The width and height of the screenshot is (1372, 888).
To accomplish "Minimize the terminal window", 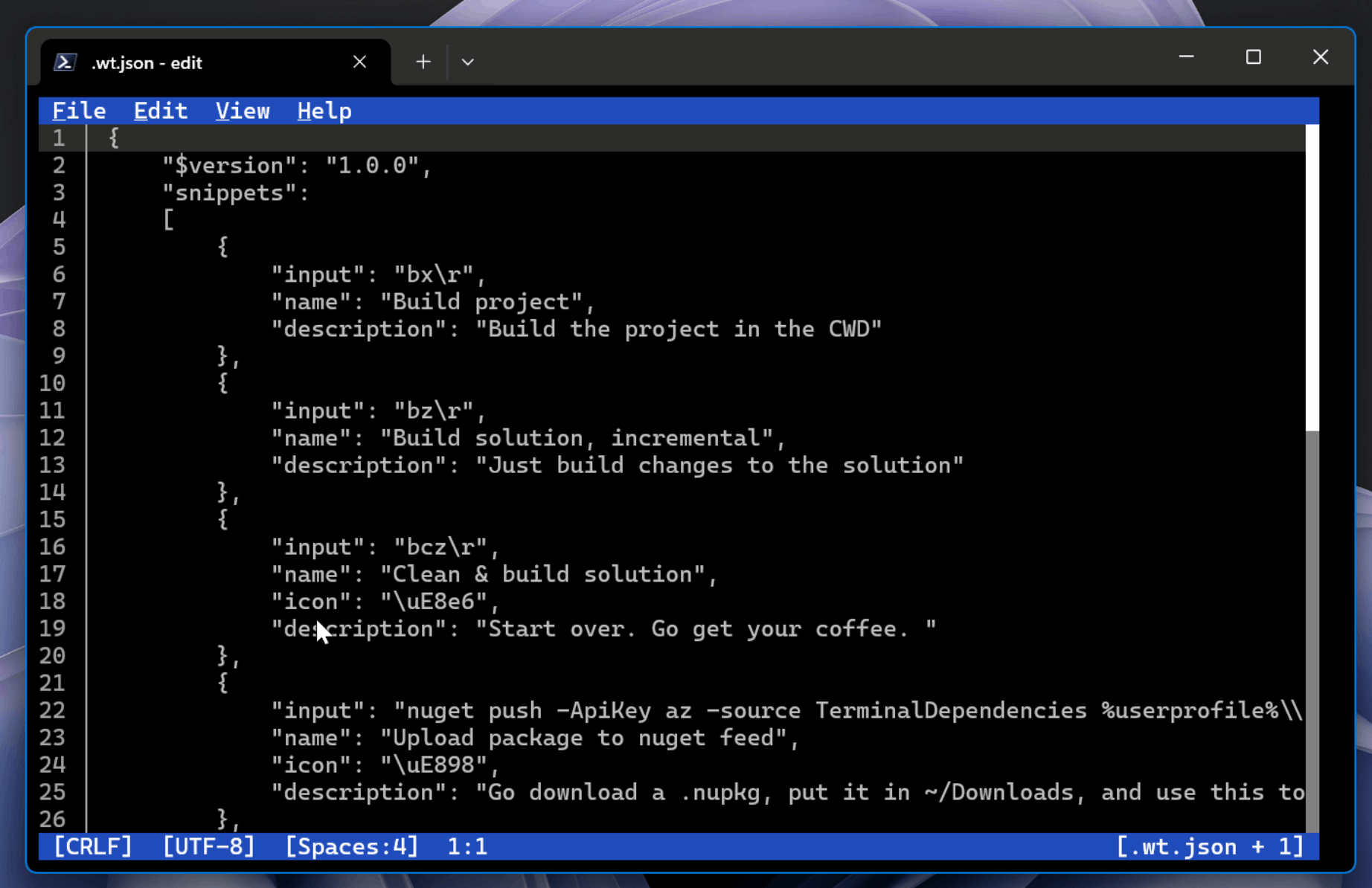I will tap(1186, 57).
